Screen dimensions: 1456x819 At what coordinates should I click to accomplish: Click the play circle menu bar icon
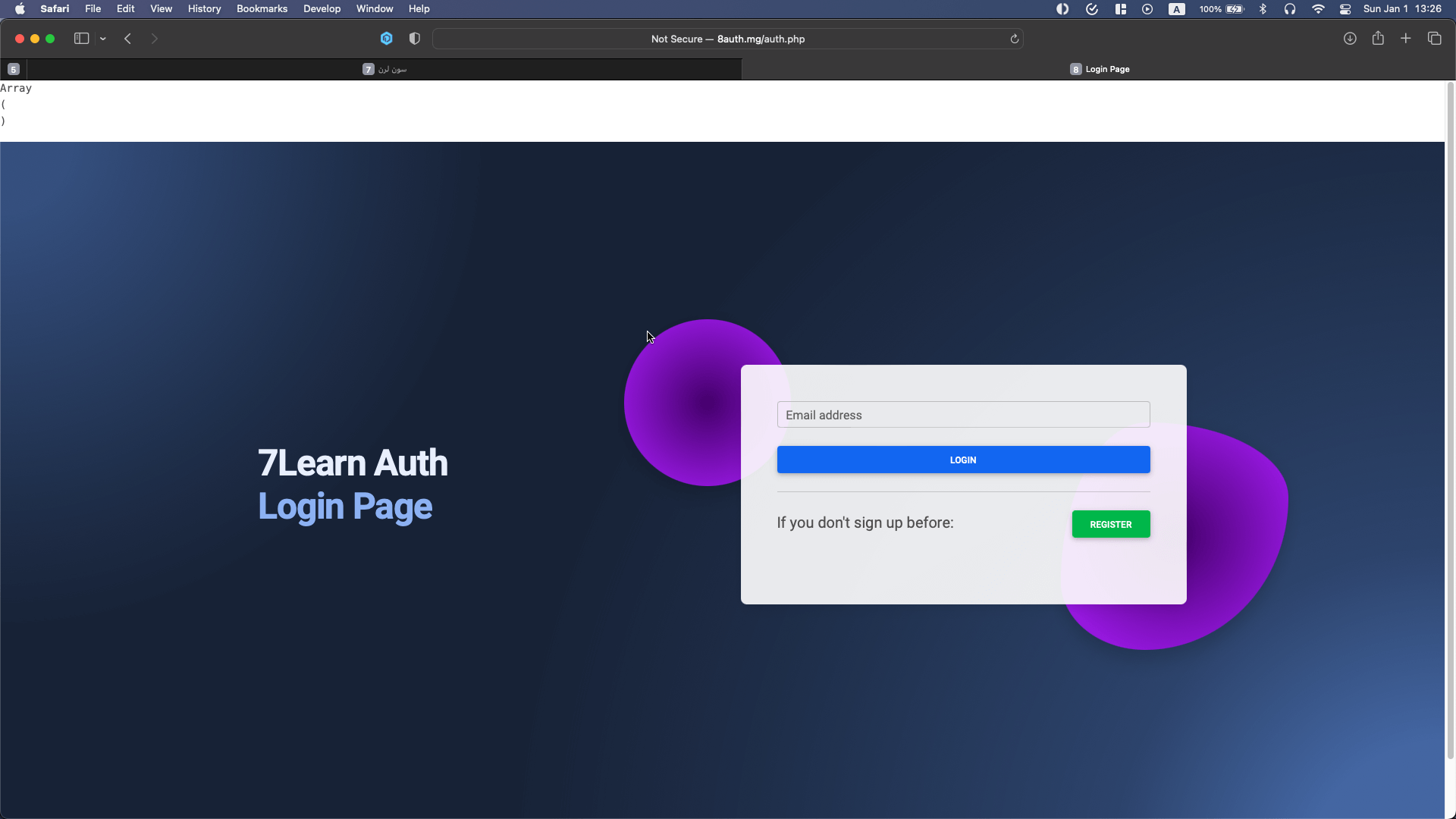(x=1147, y=9)
